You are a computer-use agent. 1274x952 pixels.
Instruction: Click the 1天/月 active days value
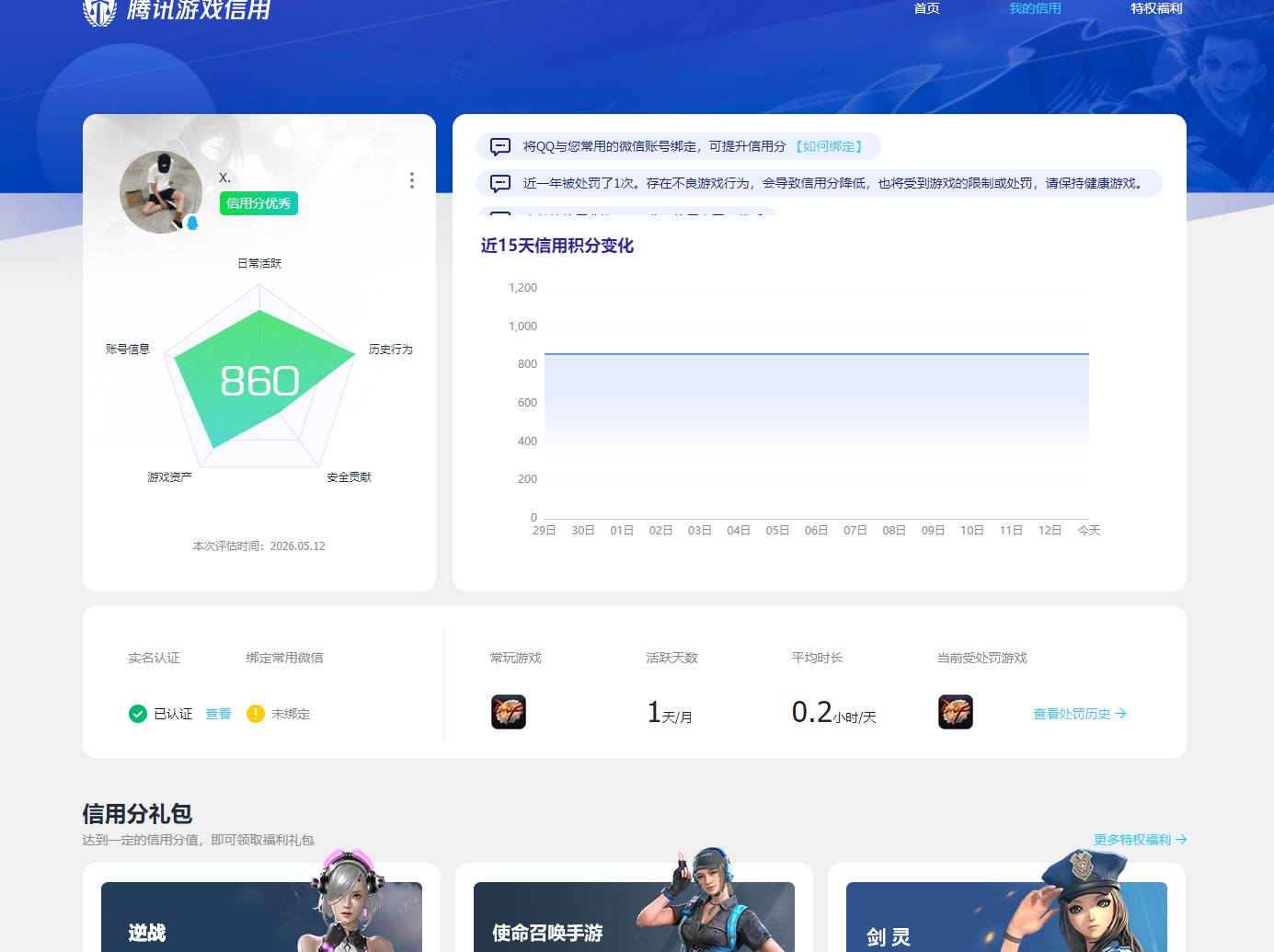pos(670,712)
